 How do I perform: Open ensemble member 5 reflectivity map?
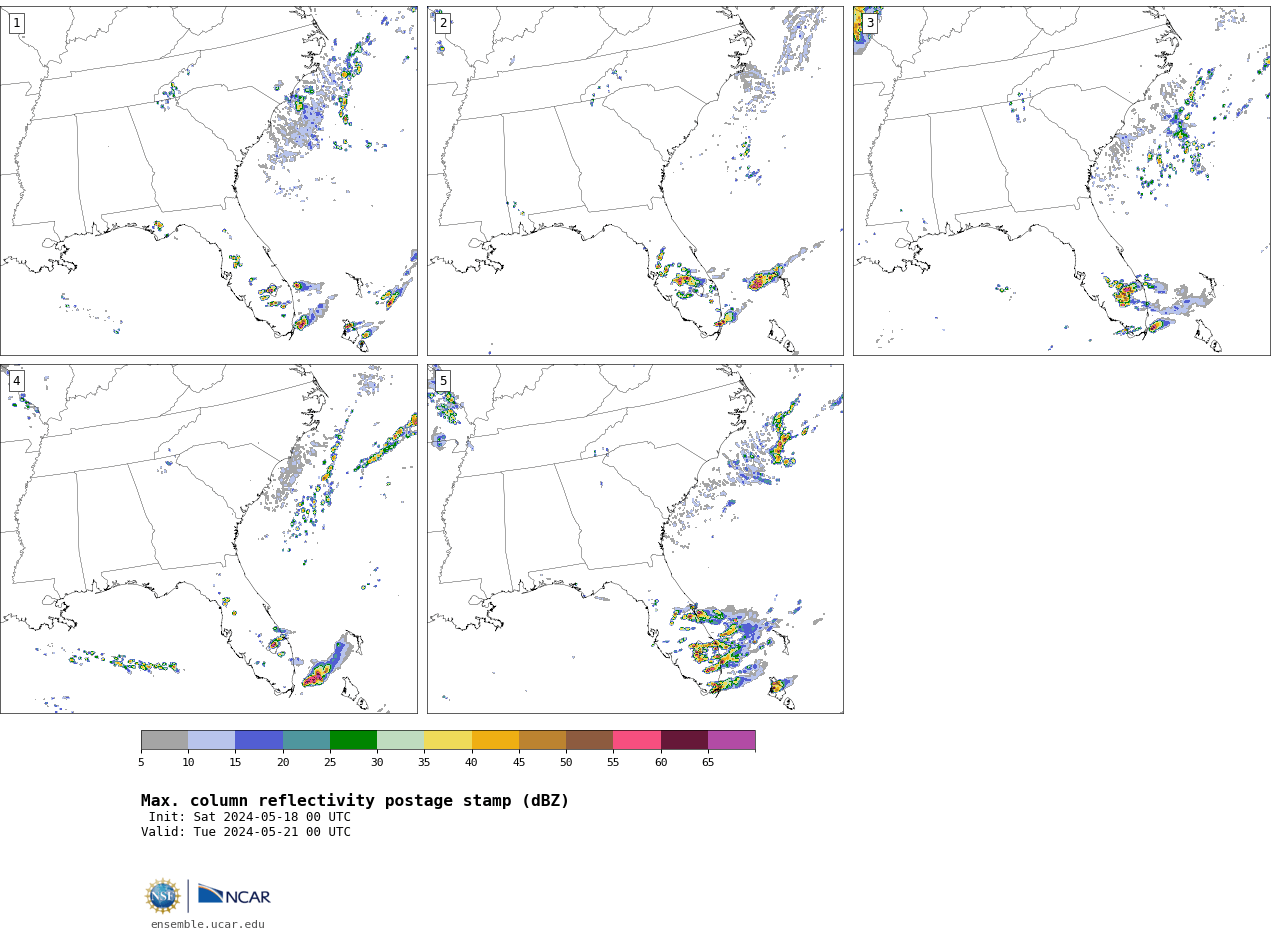pos(635,539)
